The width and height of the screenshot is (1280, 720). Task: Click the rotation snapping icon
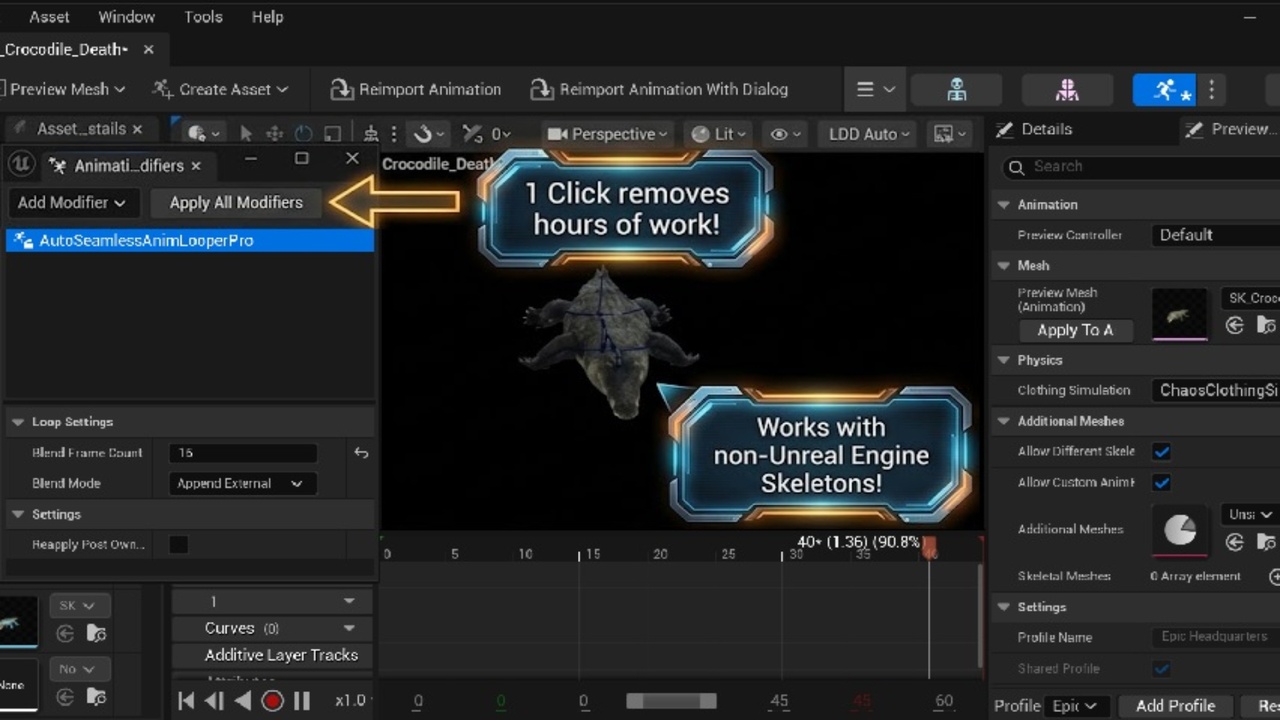tap(473, 134)
